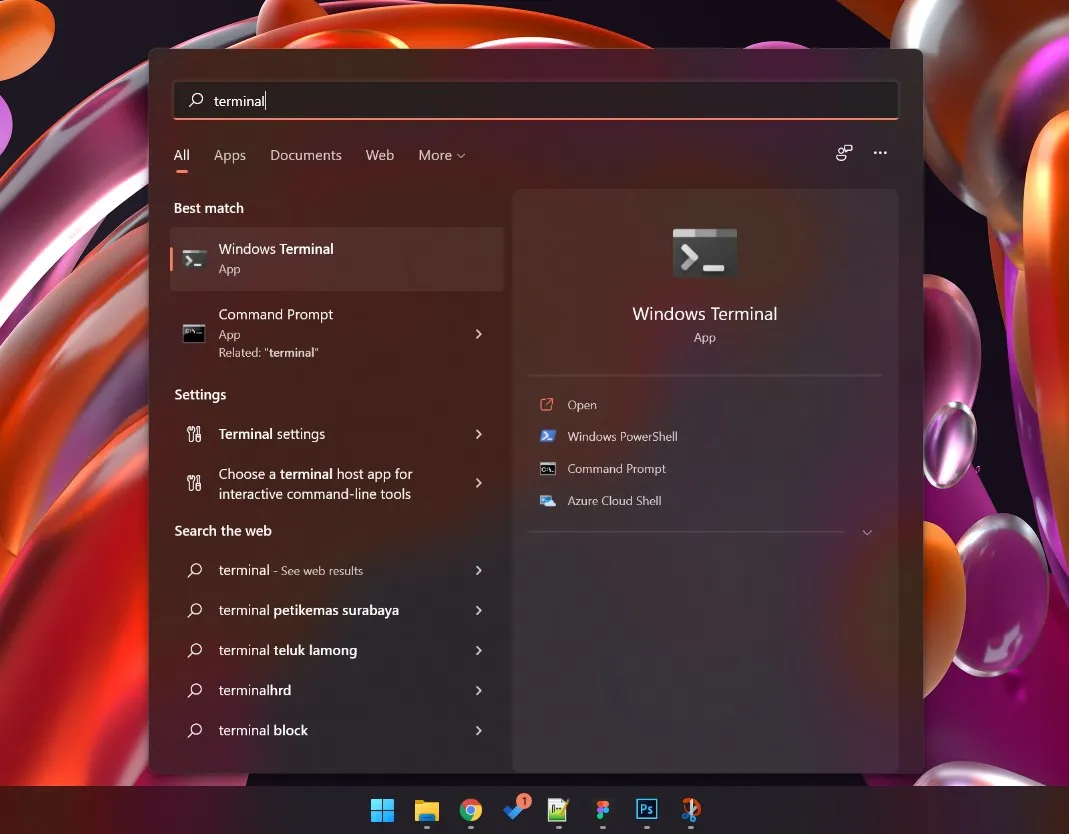Select the Documents search tab

pyautogui.click(x=305, y=155)
